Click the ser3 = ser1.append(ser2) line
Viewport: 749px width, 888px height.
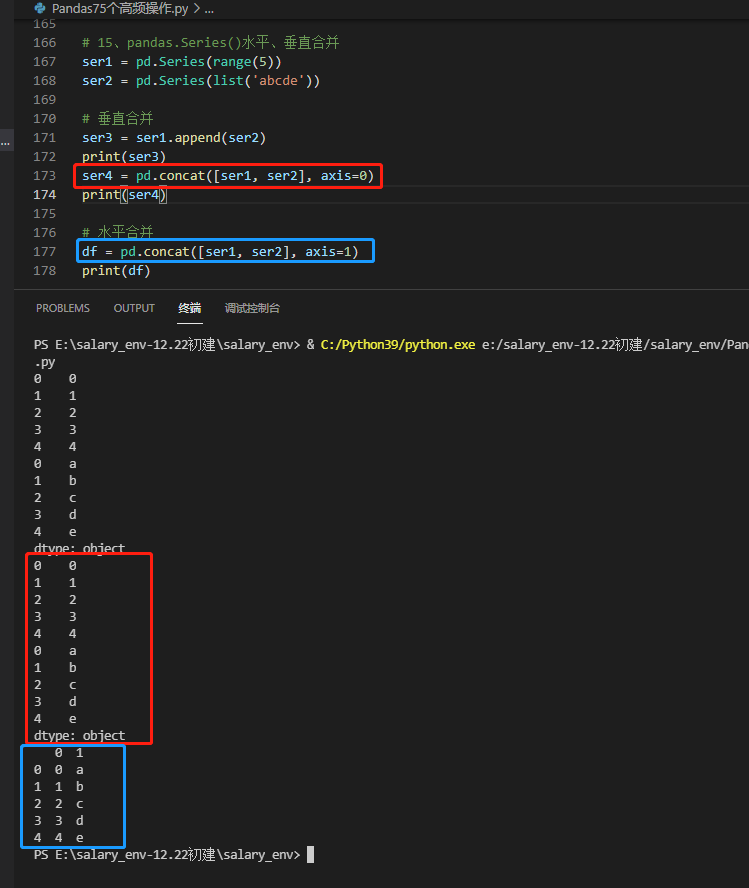click(174, 138)
